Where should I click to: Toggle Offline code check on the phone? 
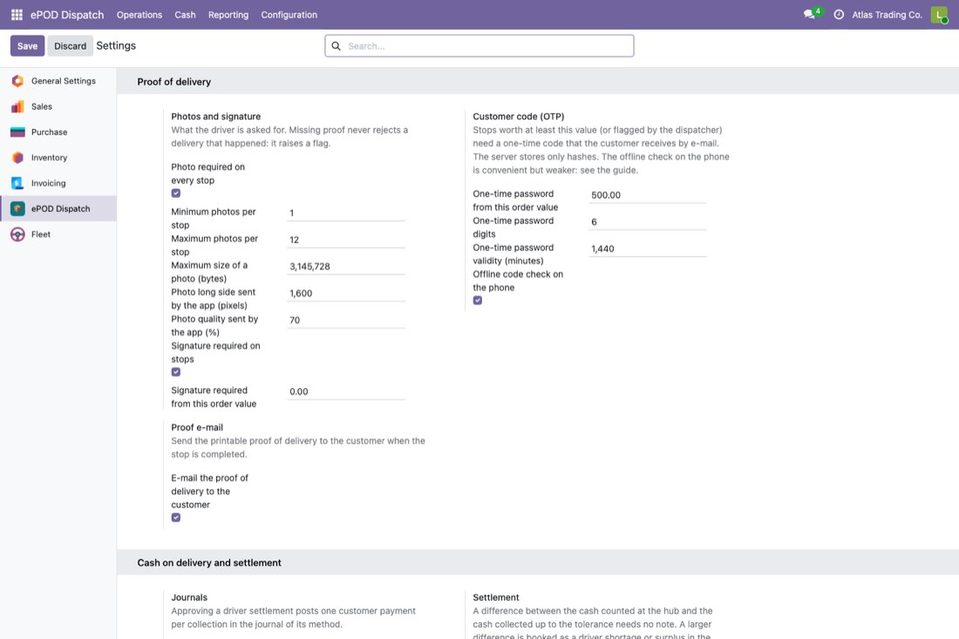478,300
